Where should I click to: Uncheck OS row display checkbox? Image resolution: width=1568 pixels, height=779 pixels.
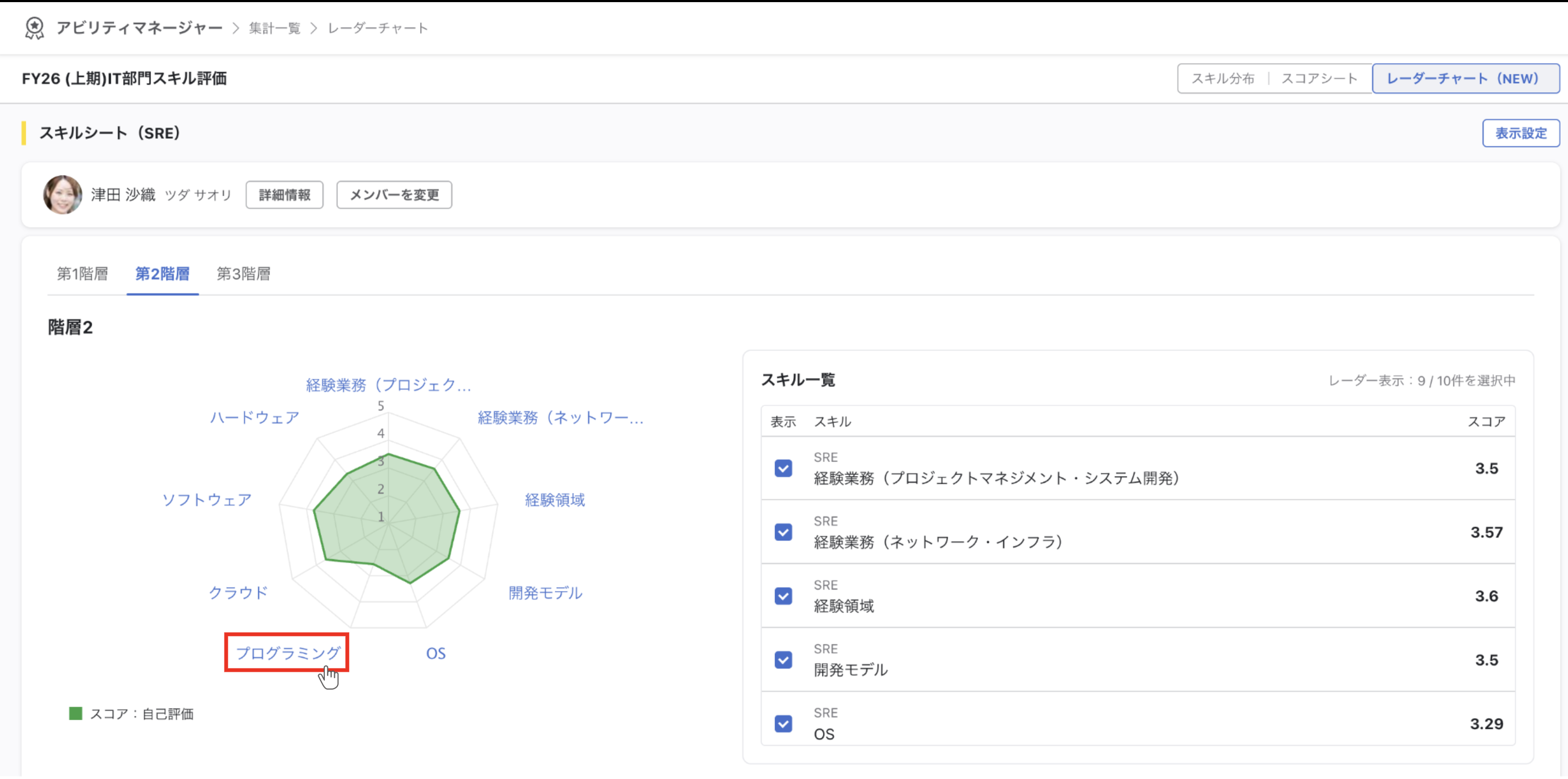[x=783, y=725]
